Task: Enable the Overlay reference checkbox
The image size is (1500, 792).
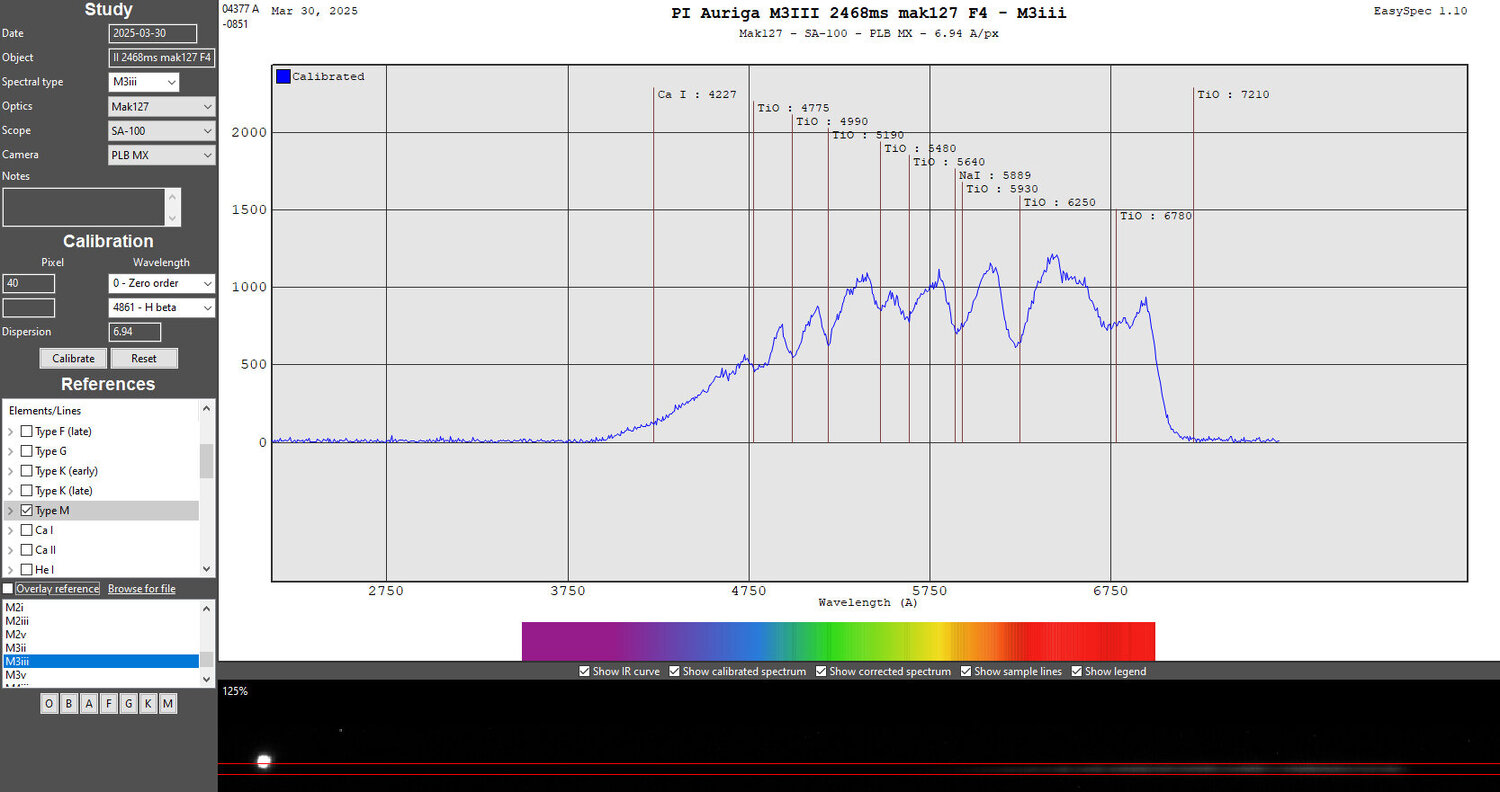Action: pos(8,589)
